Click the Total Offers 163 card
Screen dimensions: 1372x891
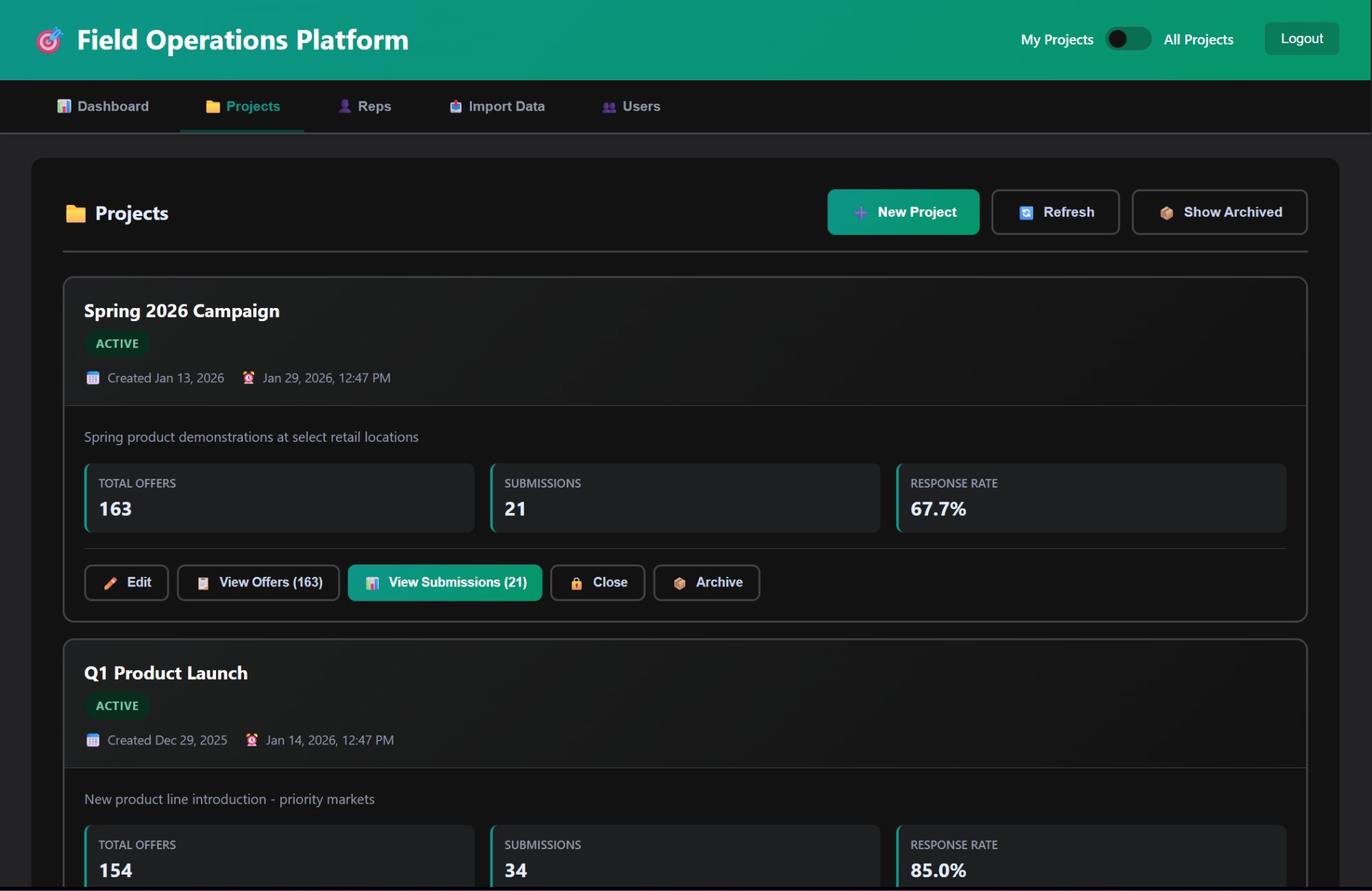click(279, 498)
